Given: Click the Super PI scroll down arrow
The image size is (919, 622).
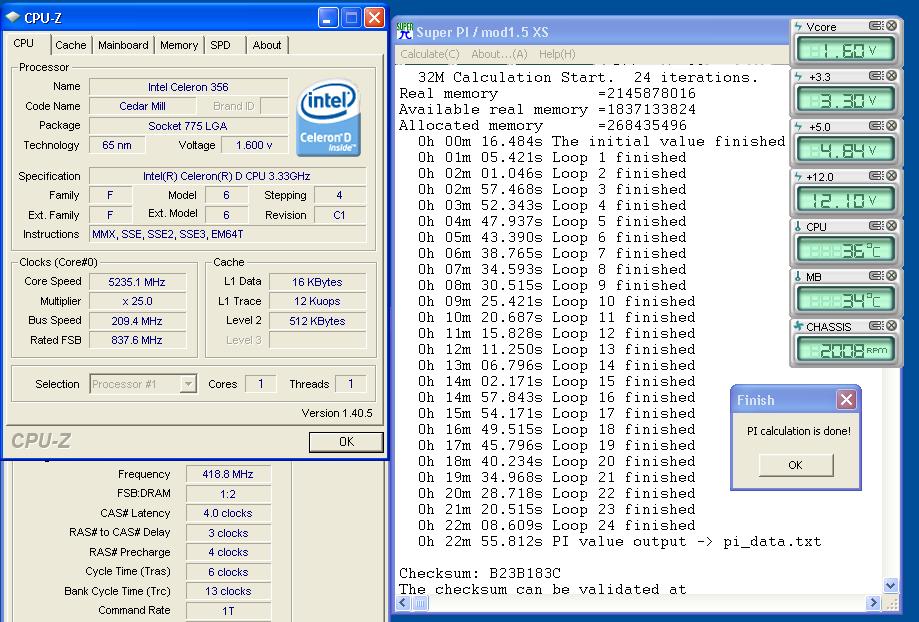Looking at the screenshot, I should point(890,585).
